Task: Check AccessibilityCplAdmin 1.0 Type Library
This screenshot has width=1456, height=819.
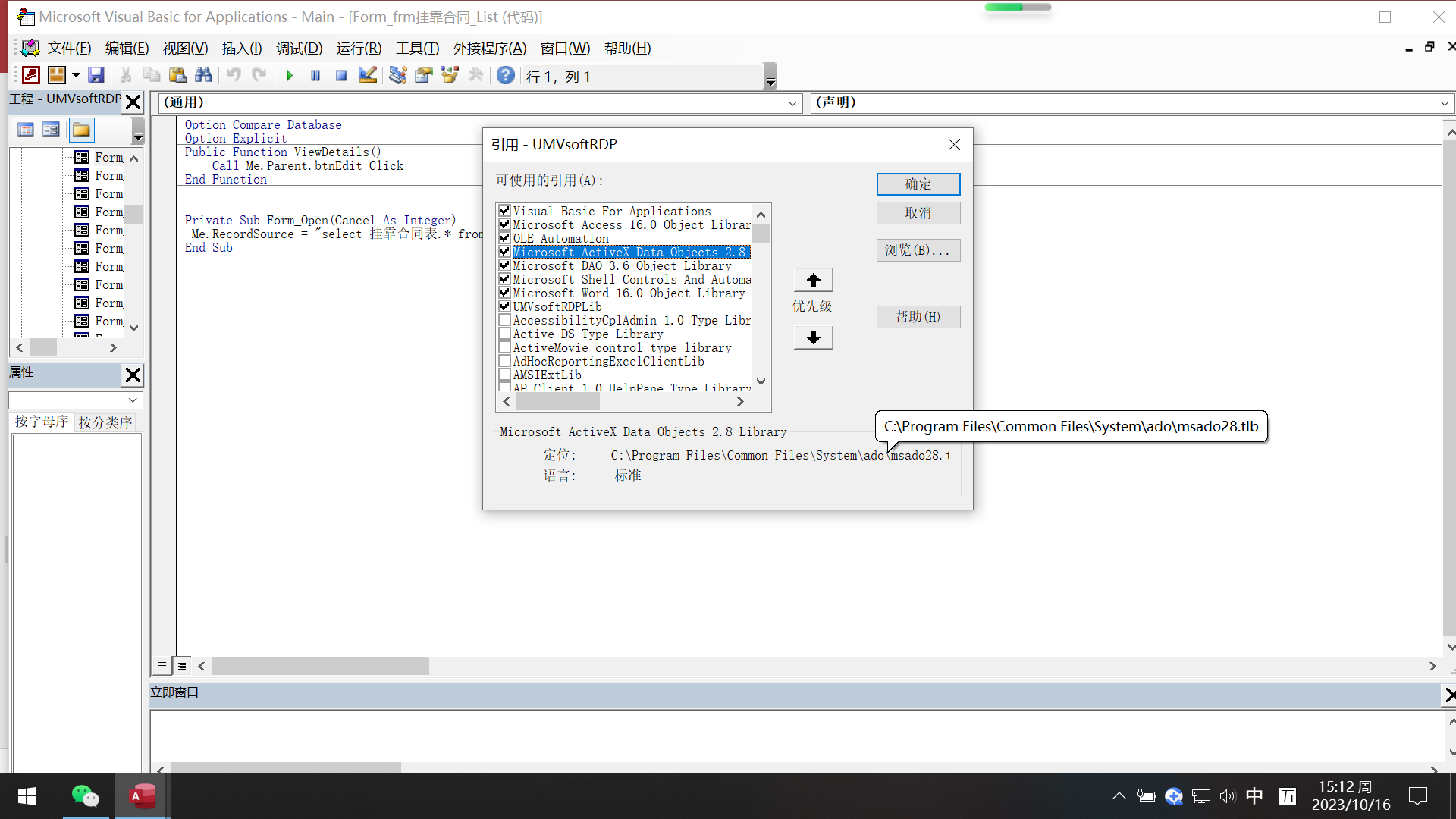Action: tap(504, 319)
